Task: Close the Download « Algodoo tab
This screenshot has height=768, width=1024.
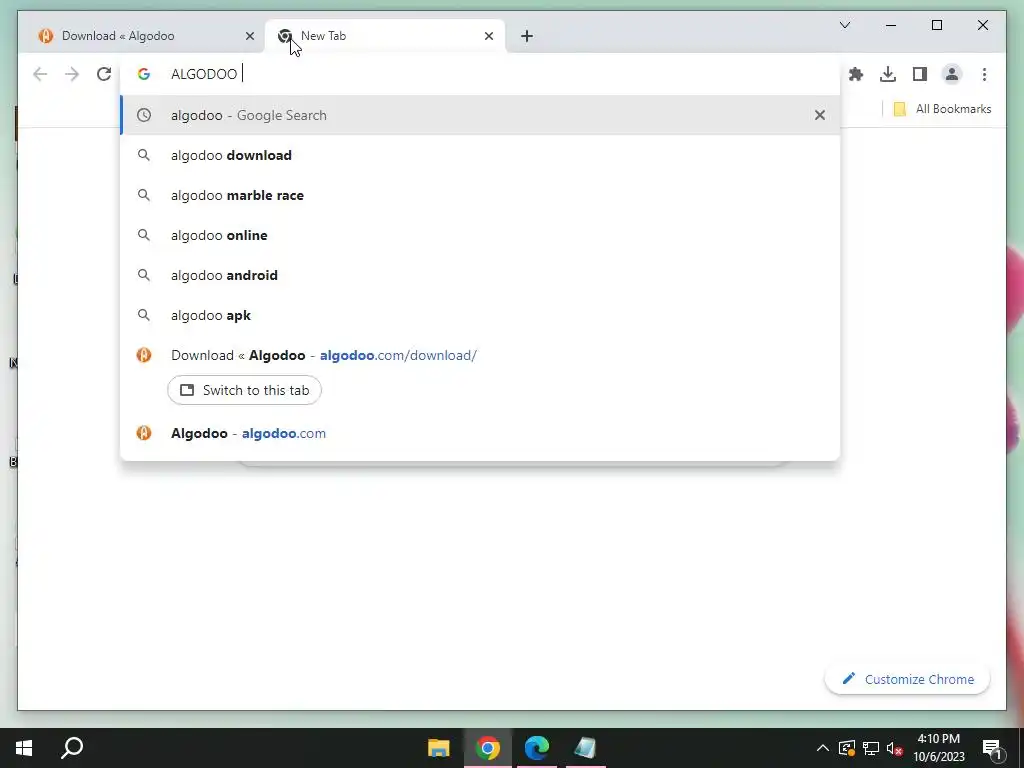Action: coord(249,36)
